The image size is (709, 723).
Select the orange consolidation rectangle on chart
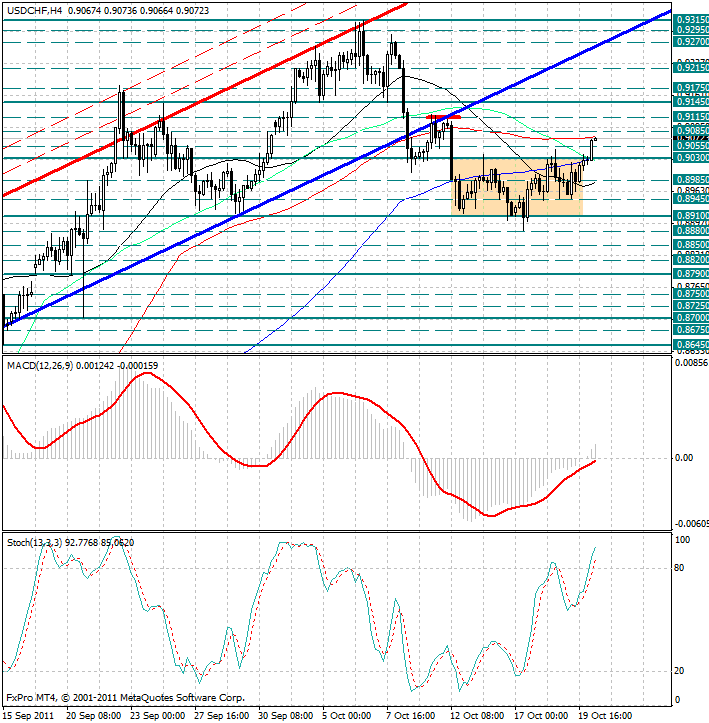click(517, 187)
